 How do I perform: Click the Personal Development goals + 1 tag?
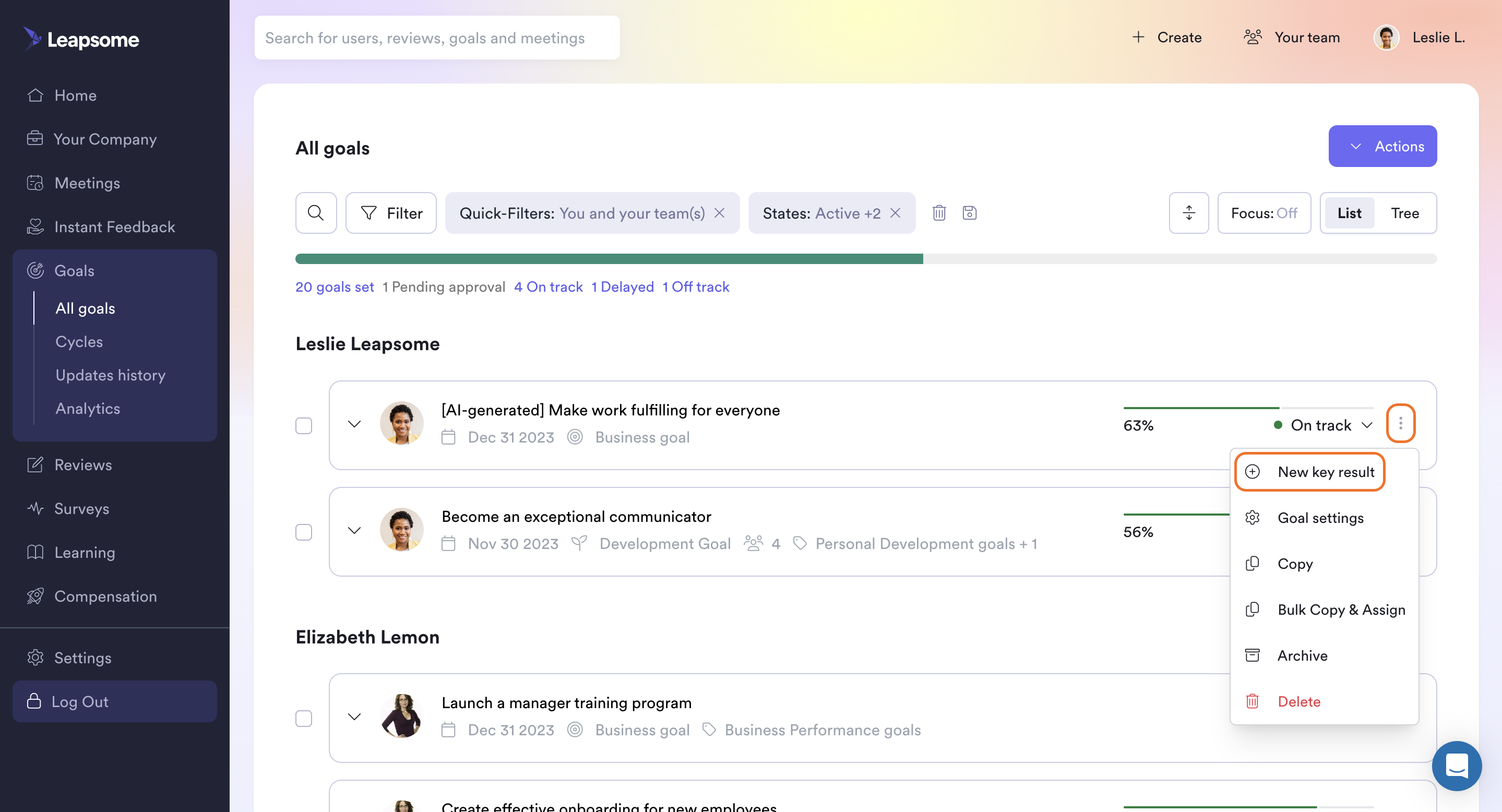916,543
